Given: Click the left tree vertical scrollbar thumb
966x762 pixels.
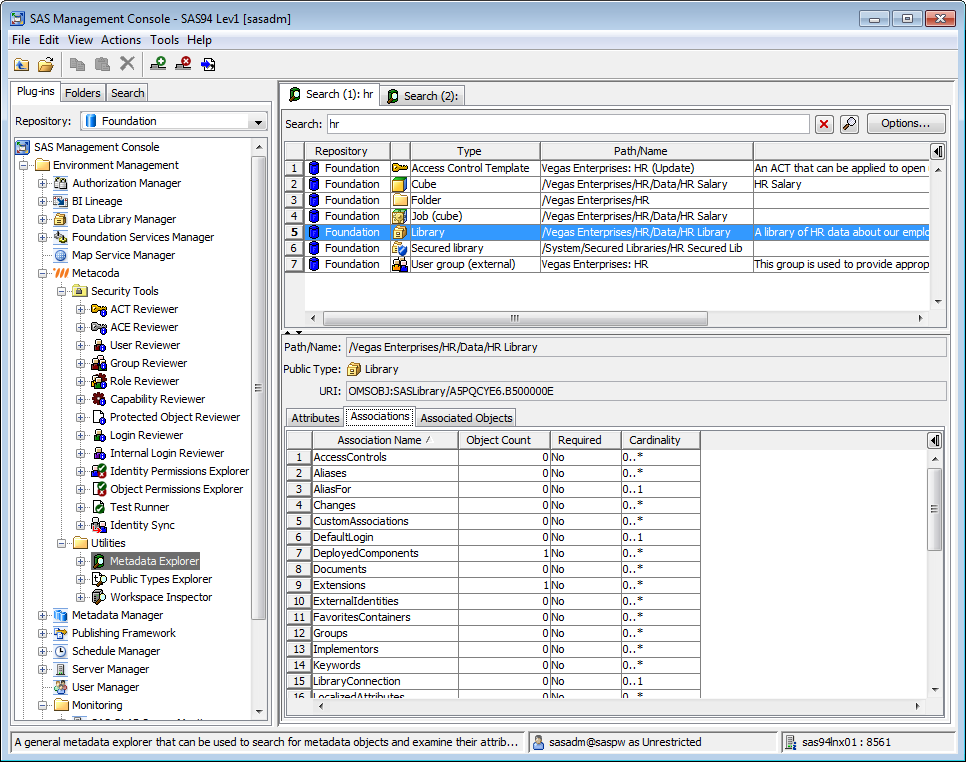Looking at the screenshot, I should [258, 388].
